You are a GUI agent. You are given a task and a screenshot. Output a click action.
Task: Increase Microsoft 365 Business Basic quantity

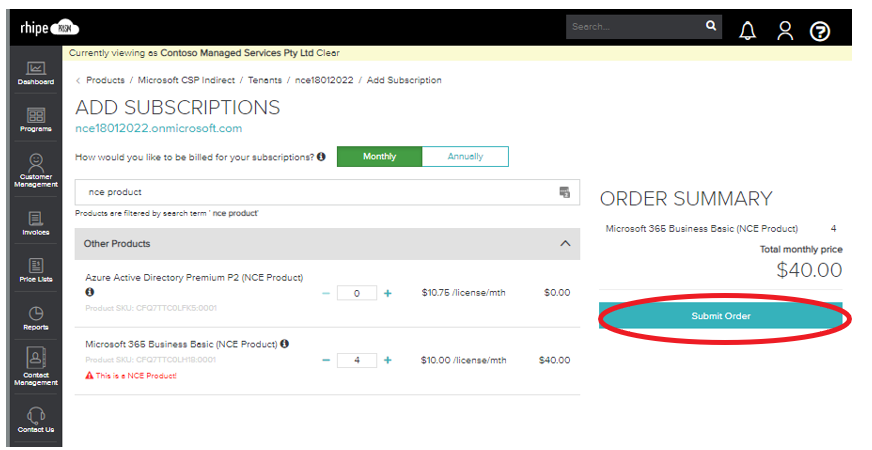pos(388,360)
